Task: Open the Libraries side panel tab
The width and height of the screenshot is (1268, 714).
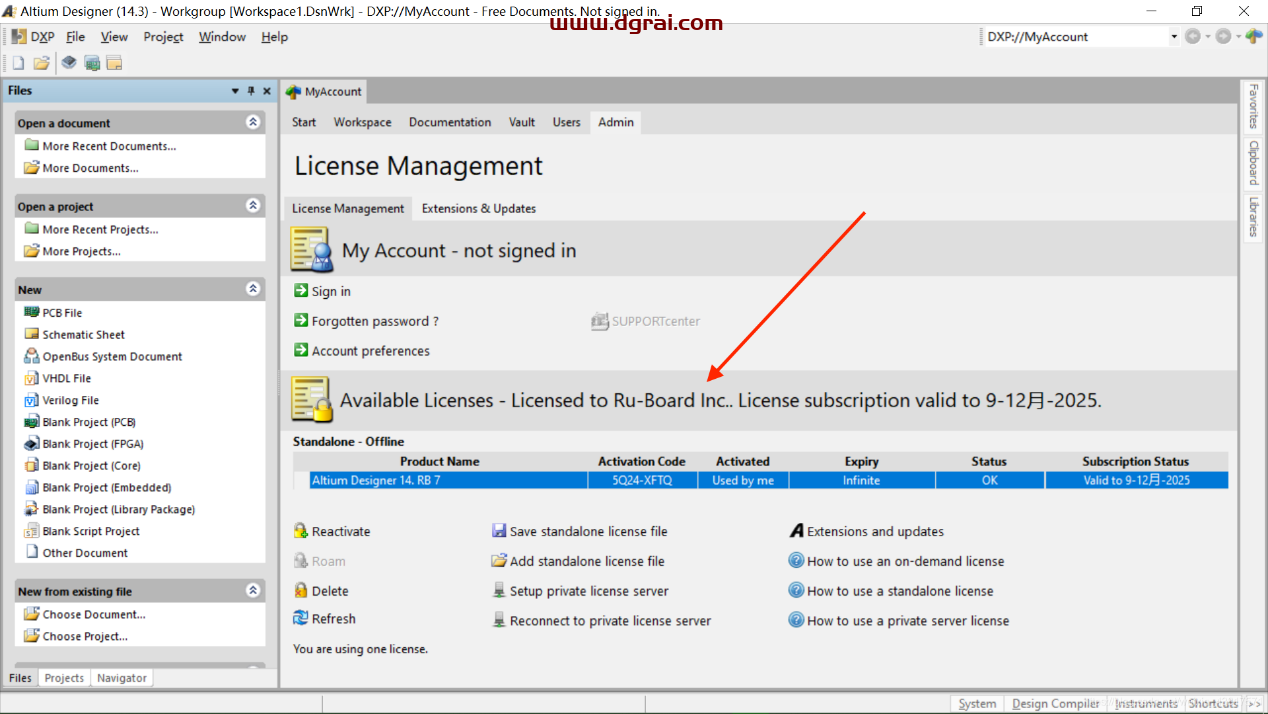Action: point(1252,217)
